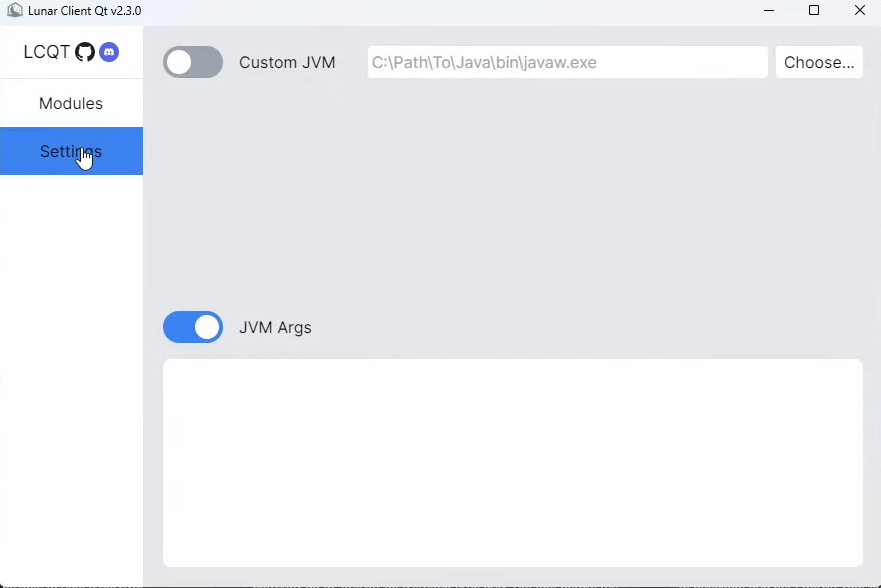
Task: Click the Lunar Client Qt v2.3.0 window title
Action: tap(84, 11)
